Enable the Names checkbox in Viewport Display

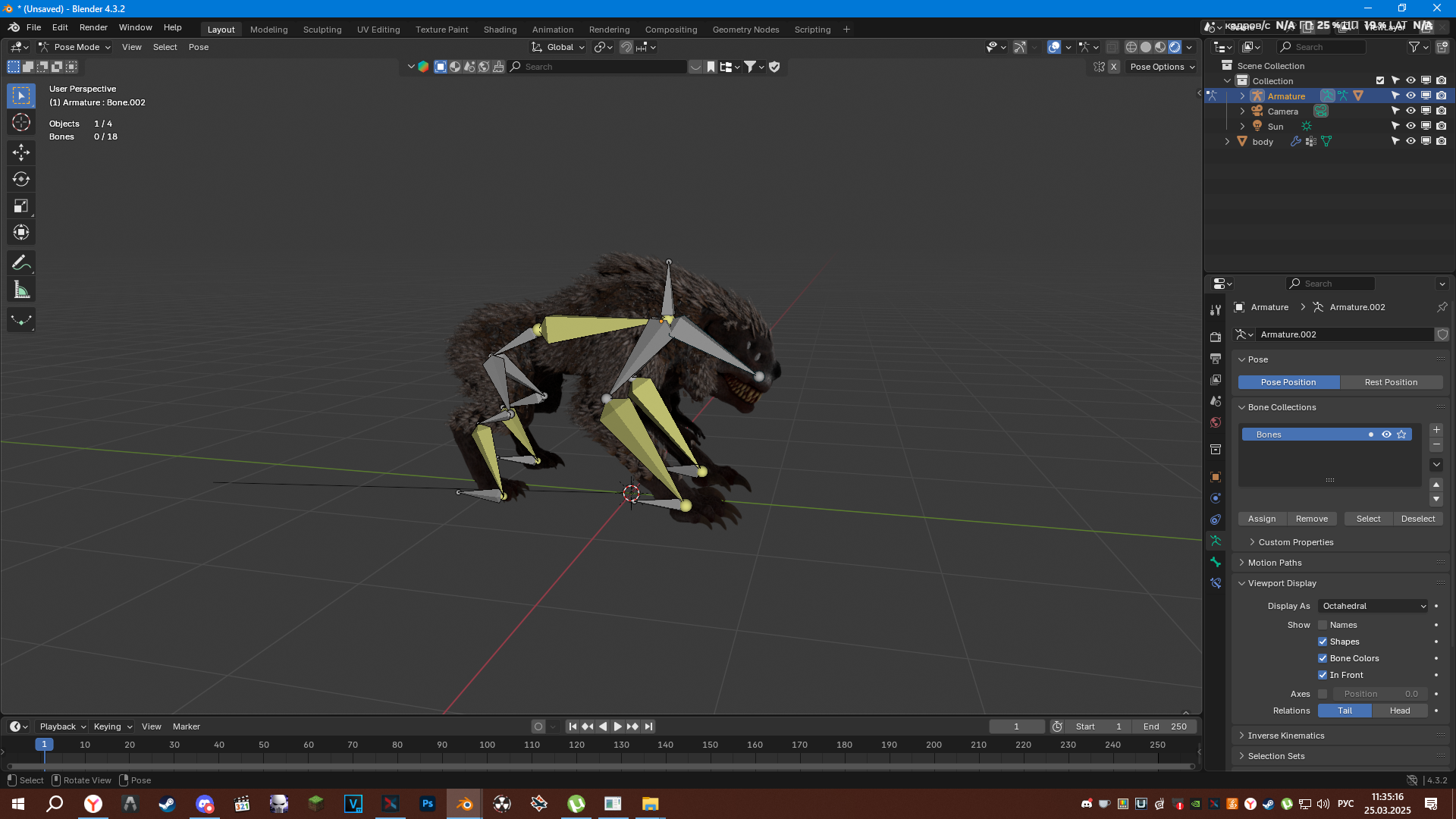(x=1323, y=625)
